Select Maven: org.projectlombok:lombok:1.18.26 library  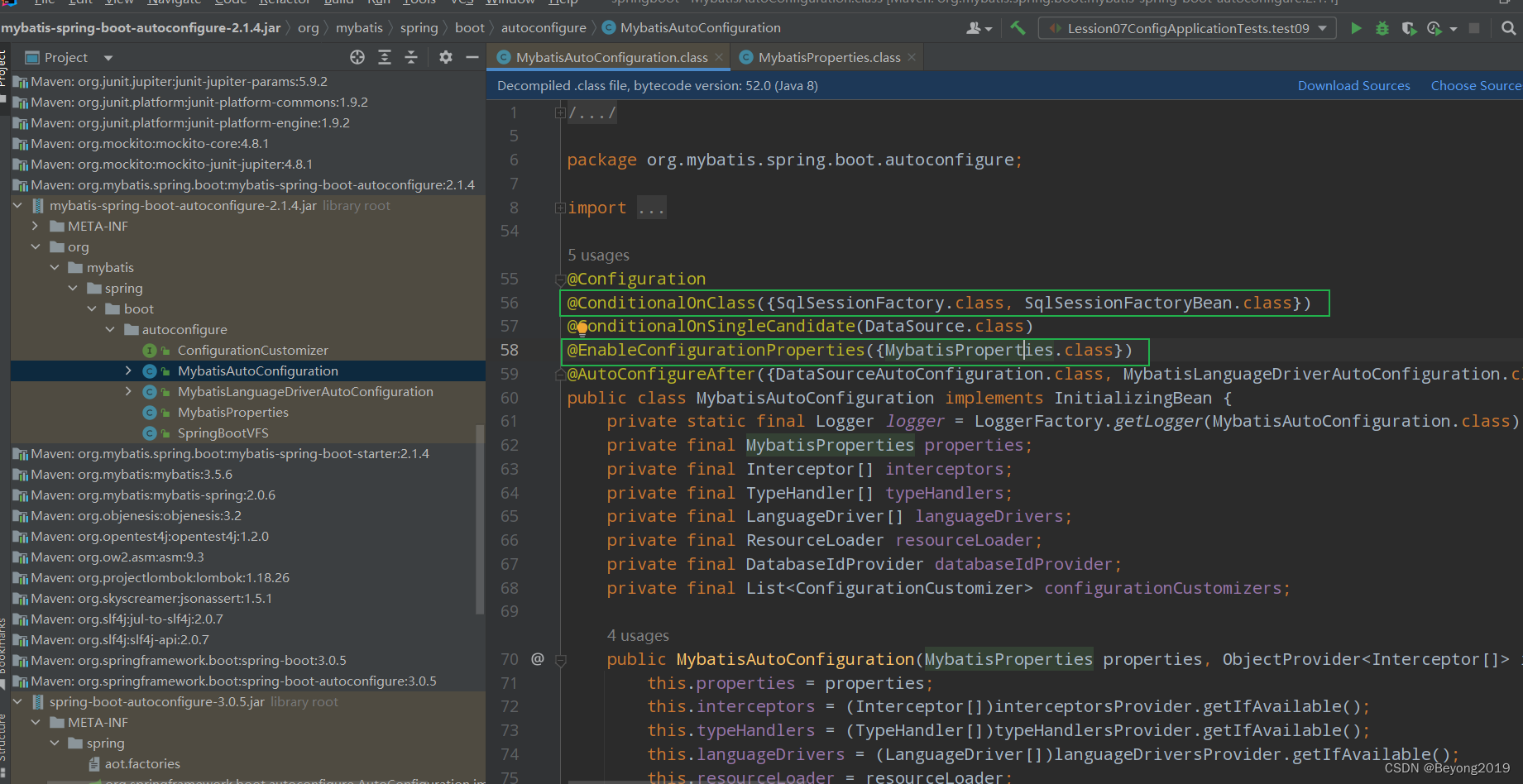[160, 577]
